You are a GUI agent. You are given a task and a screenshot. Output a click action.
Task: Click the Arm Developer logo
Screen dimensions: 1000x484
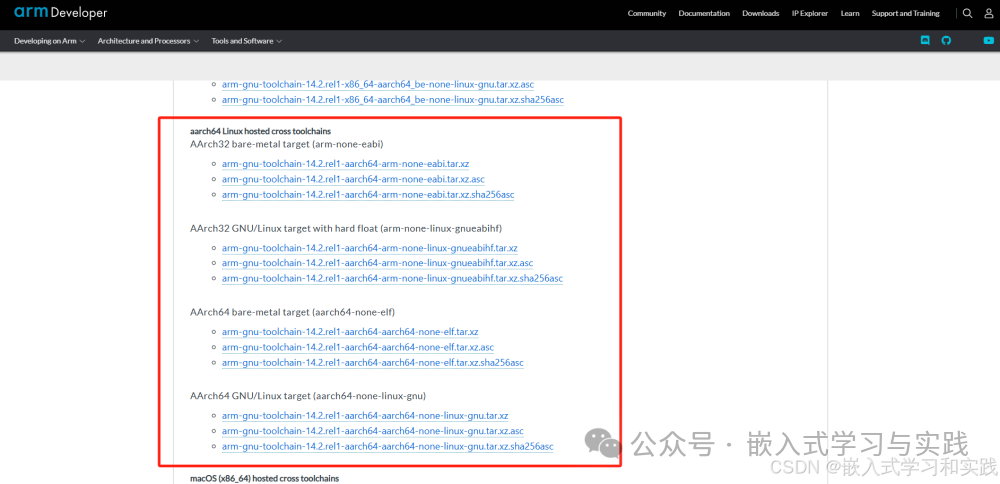click(x=61, y=13)
